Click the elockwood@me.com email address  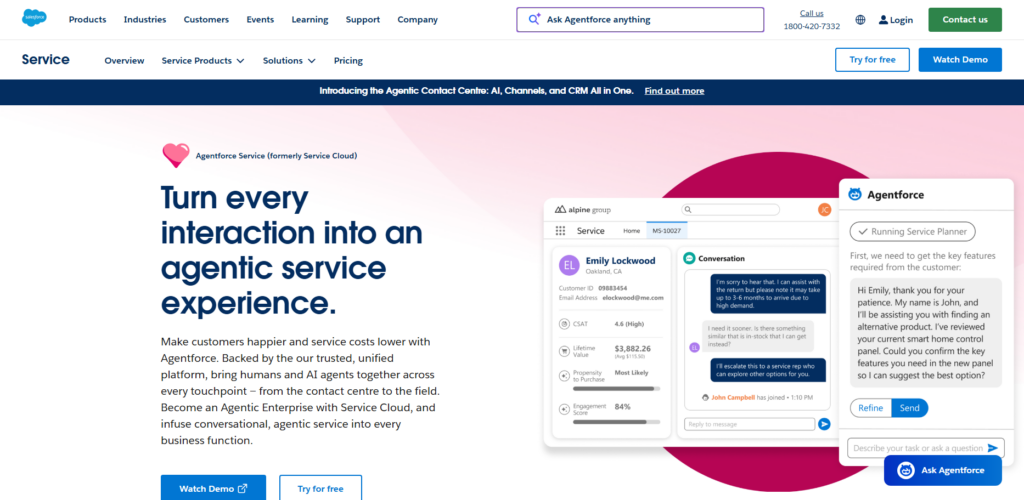633,298
